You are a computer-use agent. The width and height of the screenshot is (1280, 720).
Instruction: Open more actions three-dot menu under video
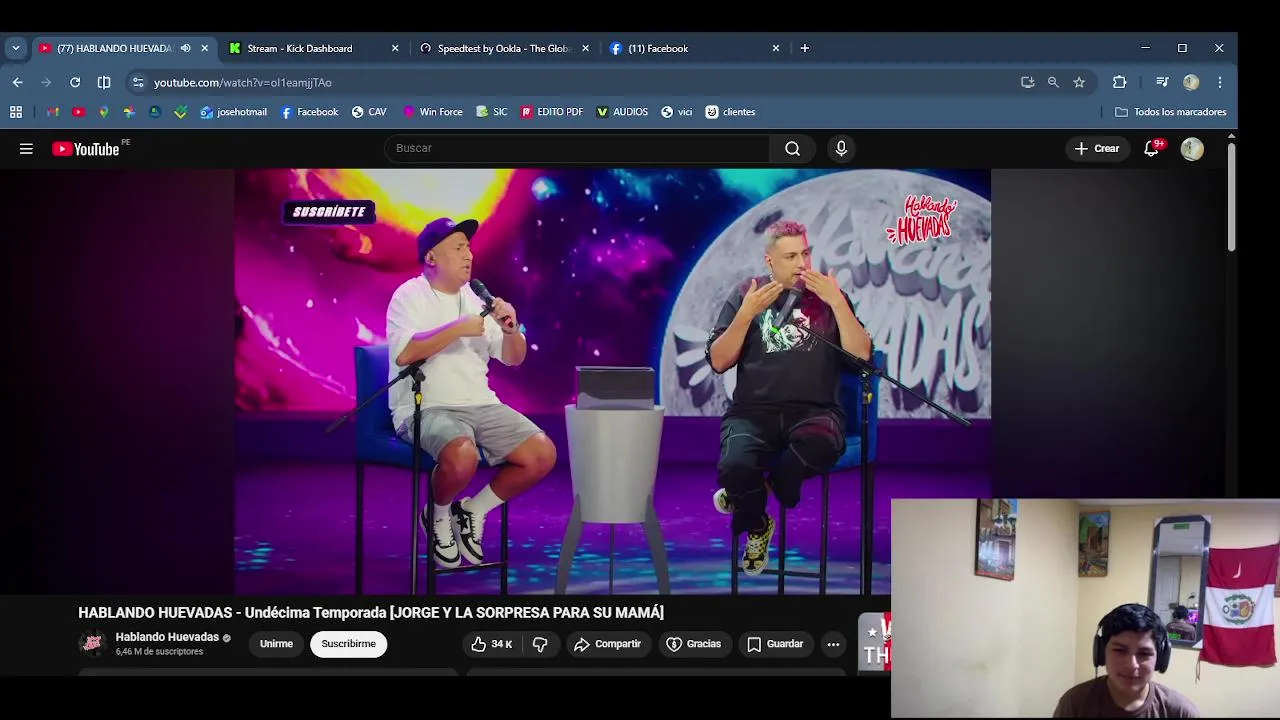[x=833, y=644]
